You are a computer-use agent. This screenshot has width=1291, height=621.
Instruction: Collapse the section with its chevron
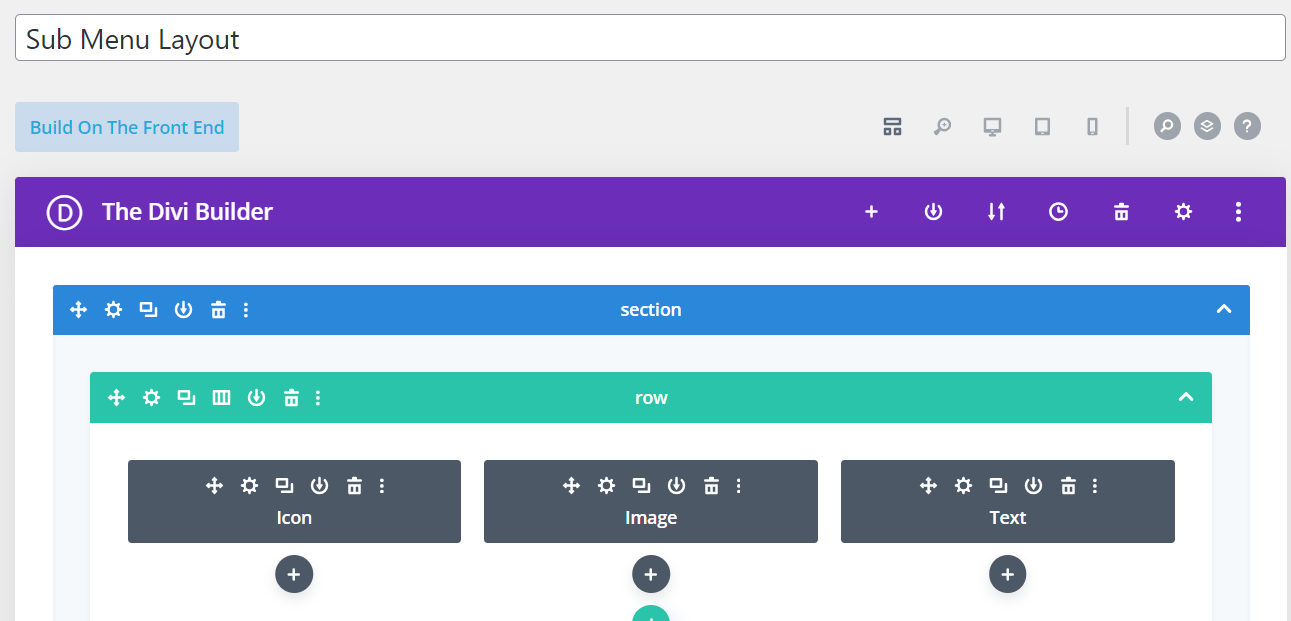[1224, 310]
